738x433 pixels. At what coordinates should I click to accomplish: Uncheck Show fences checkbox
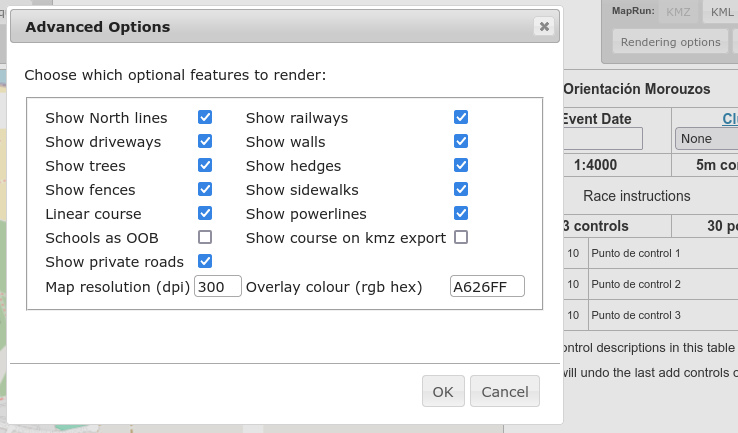(205, 189)
